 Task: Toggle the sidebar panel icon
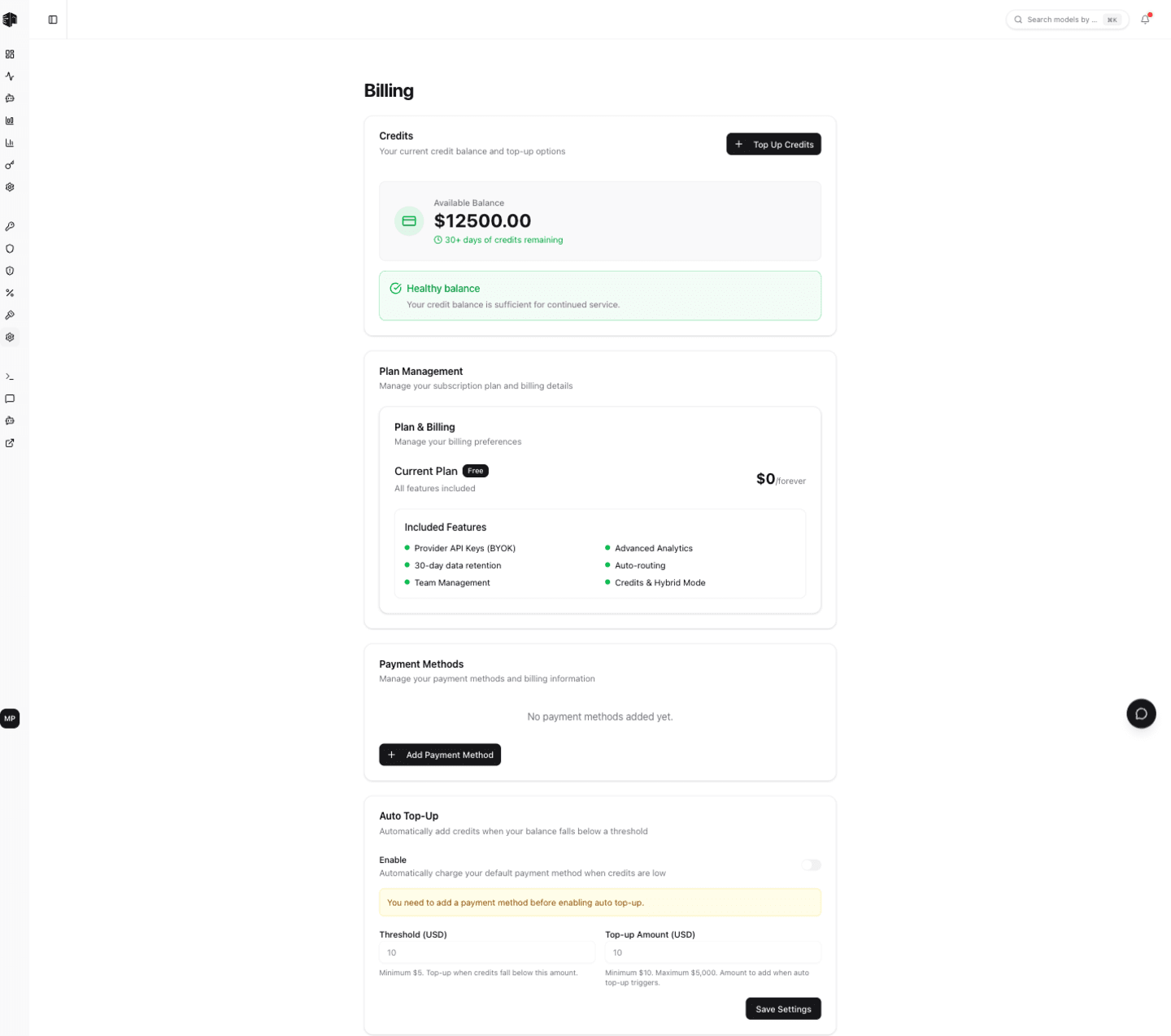(53, 20)
